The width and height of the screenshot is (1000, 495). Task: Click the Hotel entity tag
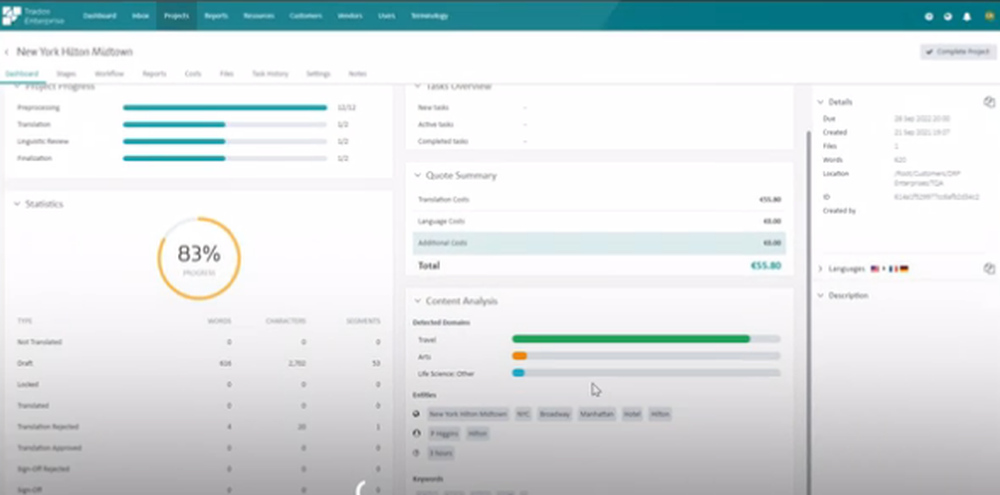632,415
